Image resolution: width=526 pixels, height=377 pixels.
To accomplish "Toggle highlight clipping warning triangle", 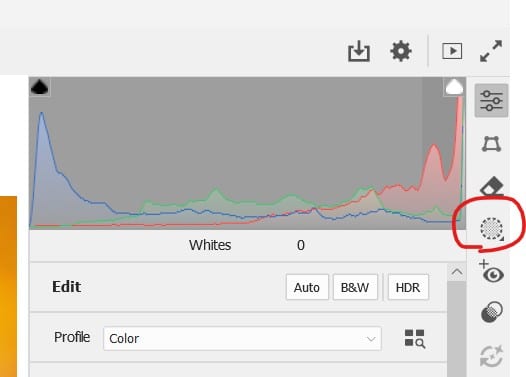I will (x=454, y=87).
